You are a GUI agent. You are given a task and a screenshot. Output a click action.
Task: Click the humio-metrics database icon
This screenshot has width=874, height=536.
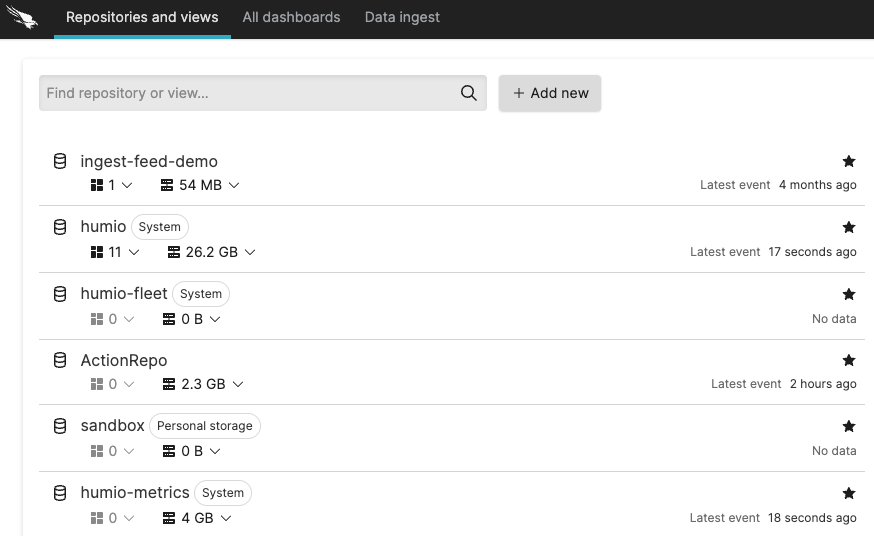pyautogui.click(x=60, y=492)
